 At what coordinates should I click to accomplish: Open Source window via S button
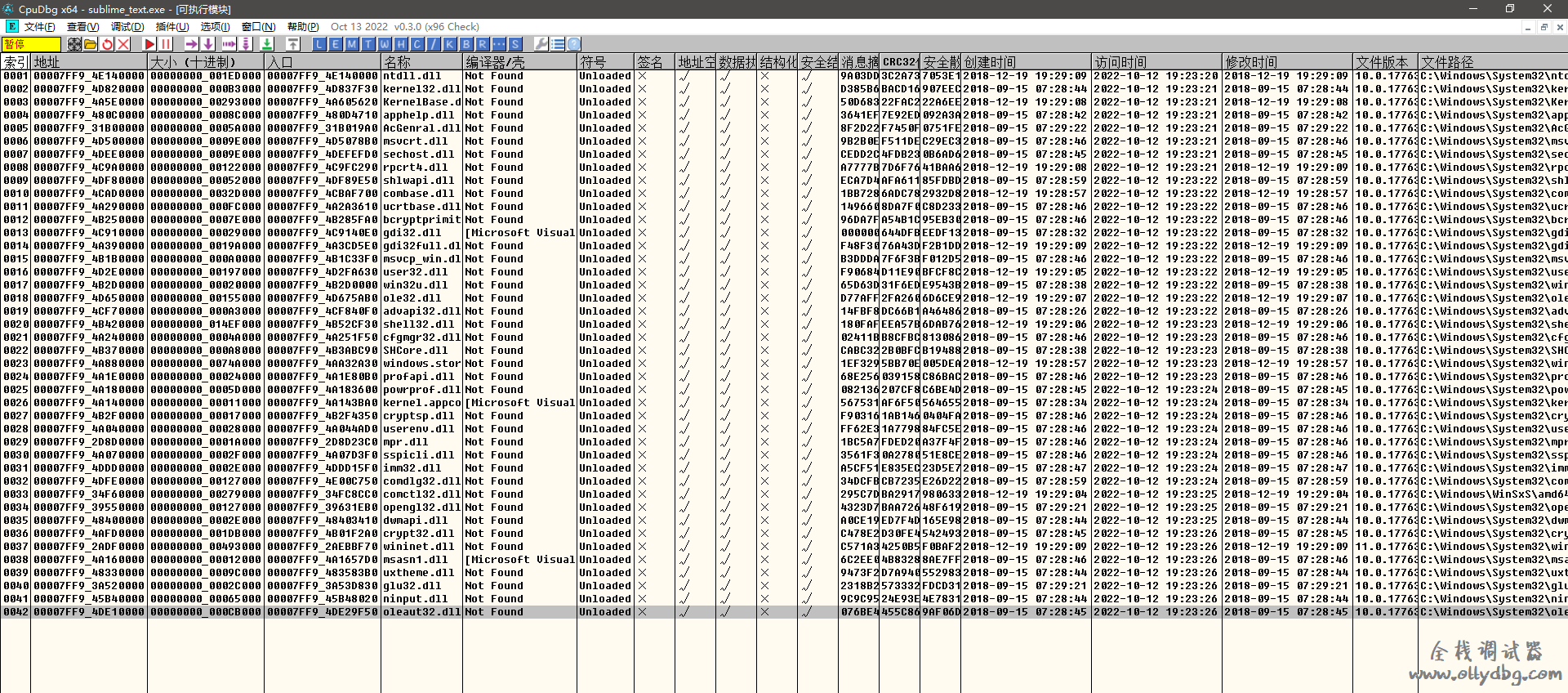[515, 44]
